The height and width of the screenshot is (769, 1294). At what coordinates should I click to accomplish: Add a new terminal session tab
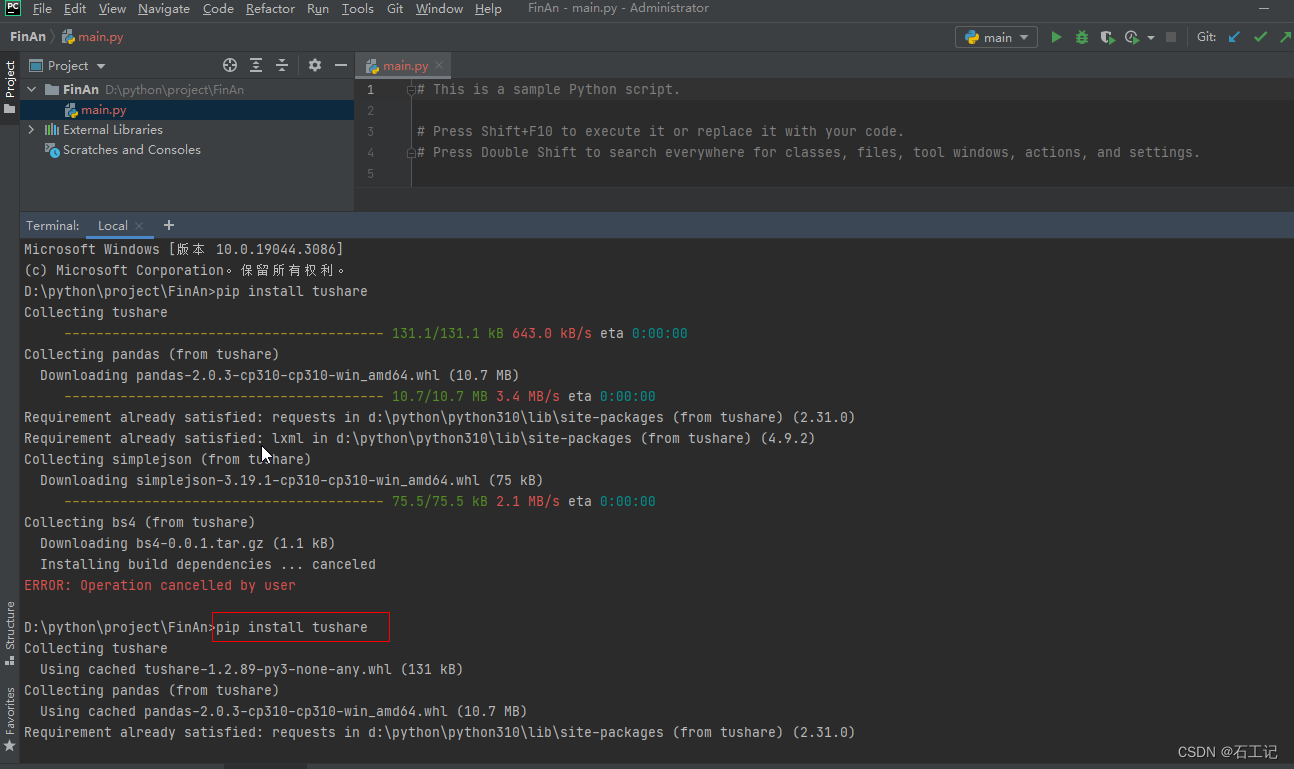pyautogui.click(x=169, y=225)
